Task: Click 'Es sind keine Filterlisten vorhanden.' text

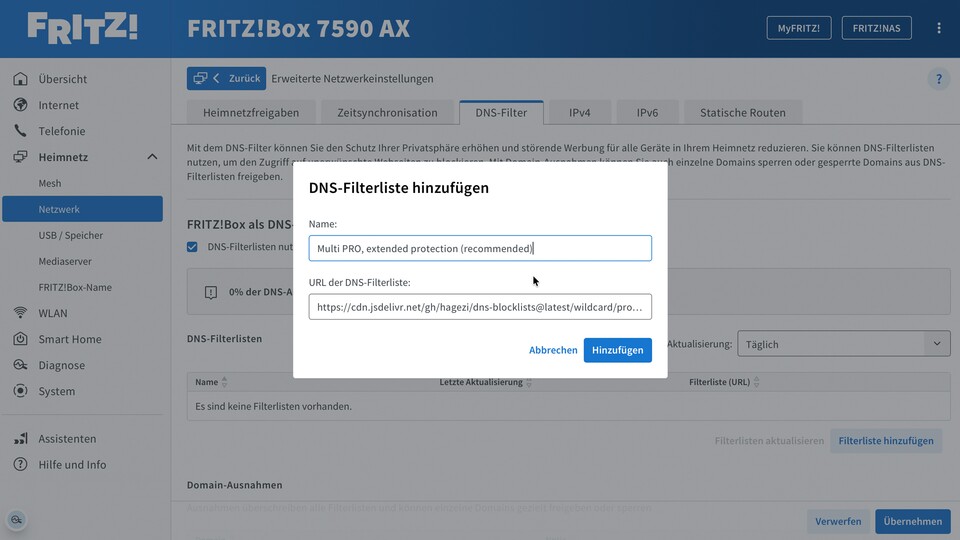Action: [x=273, y=407]
